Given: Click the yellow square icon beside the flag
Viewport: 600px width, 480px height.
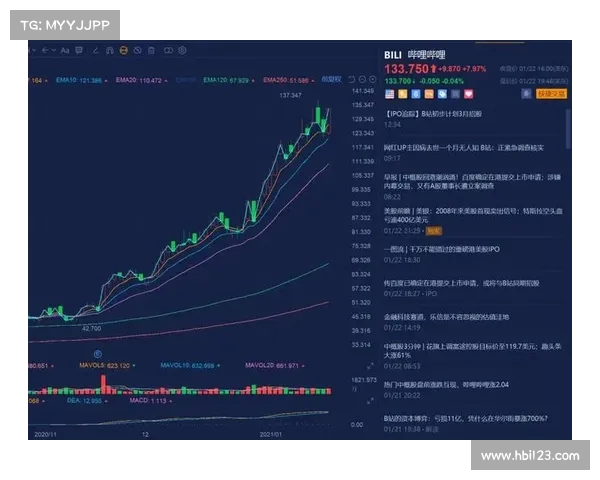Looking at the screenshot, I should point(403,94).
